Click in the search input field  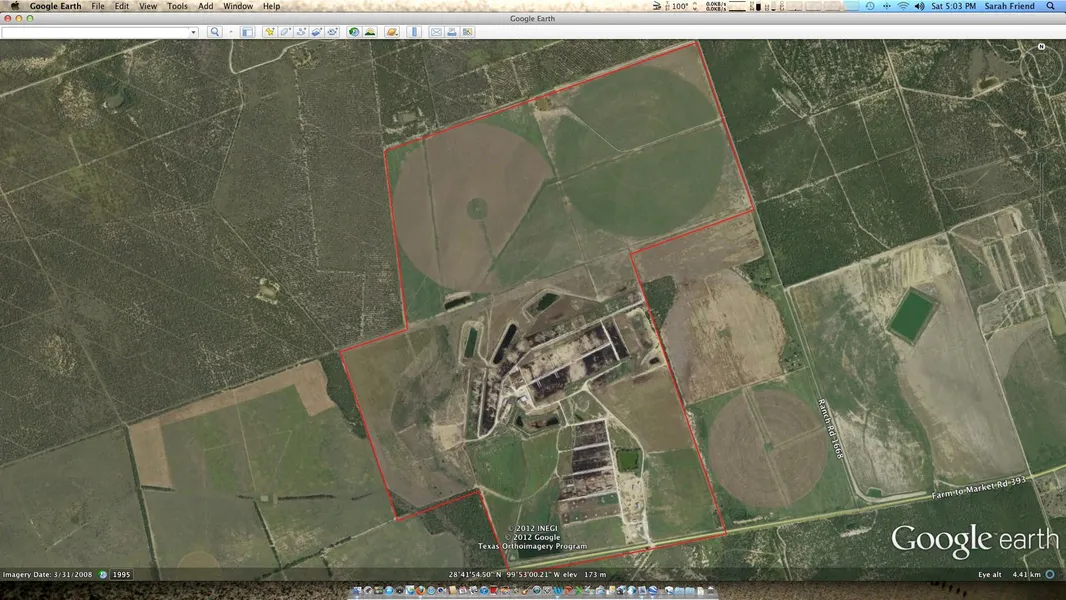pos(95,32)
